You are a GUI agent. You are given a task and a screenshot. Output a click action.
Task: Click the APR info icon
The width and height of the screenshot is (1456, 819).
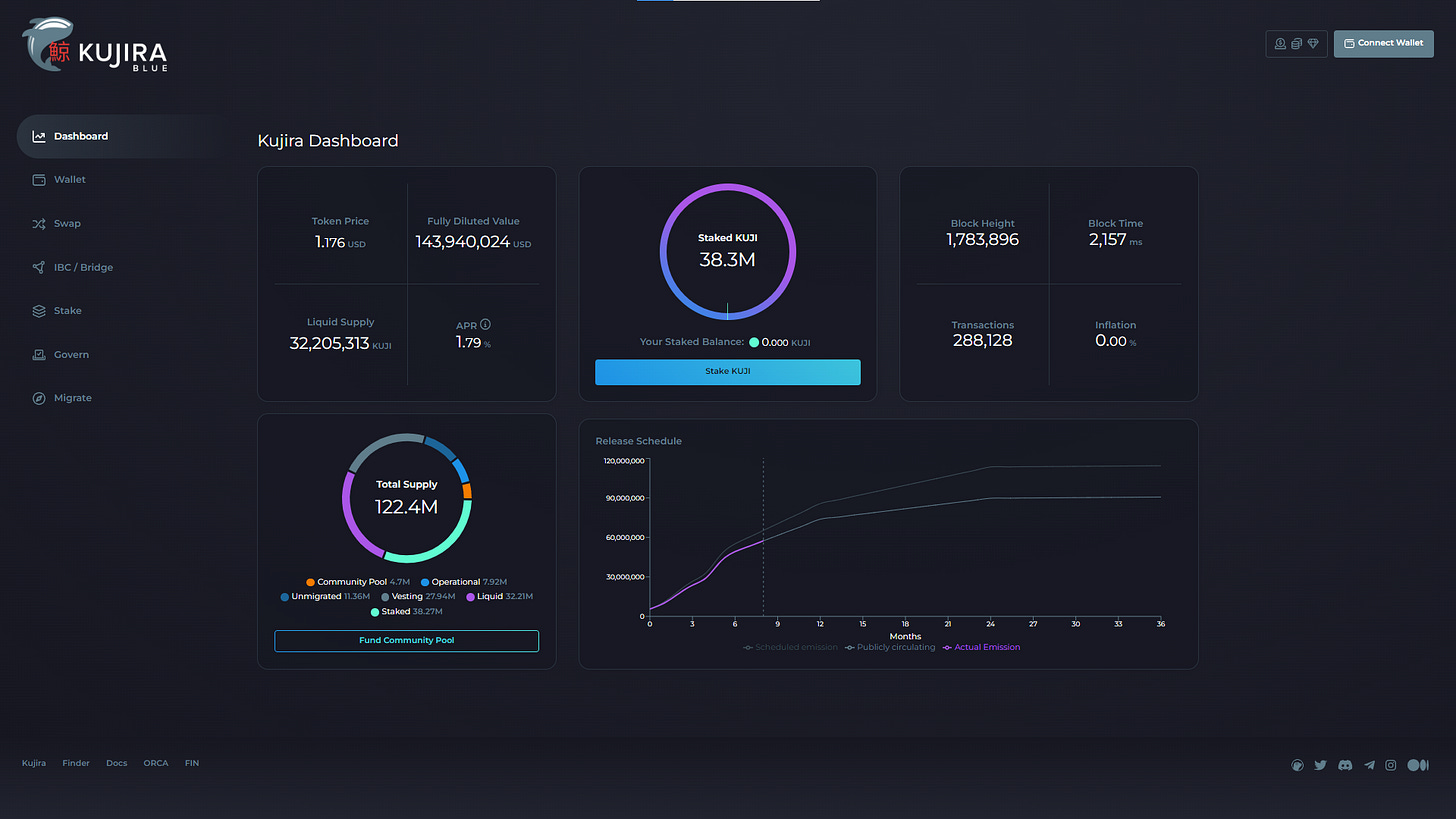[x=486, y=325]
